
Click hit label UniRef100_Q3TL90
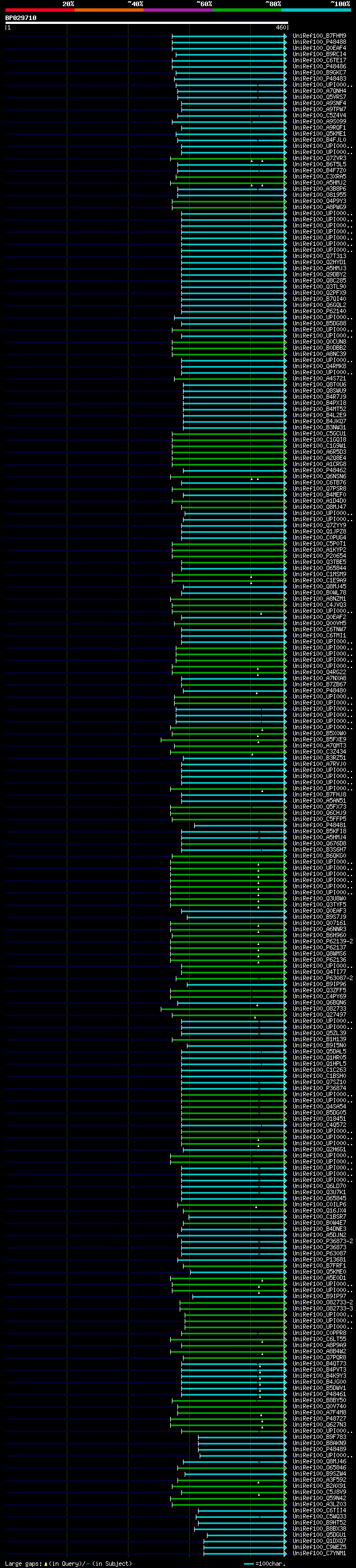point(319,286)
